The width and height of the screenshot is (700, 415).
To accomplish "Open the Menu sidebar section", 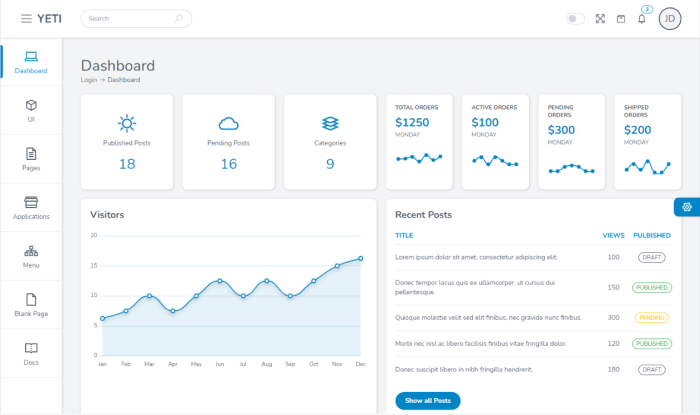I will coord(31,257).
